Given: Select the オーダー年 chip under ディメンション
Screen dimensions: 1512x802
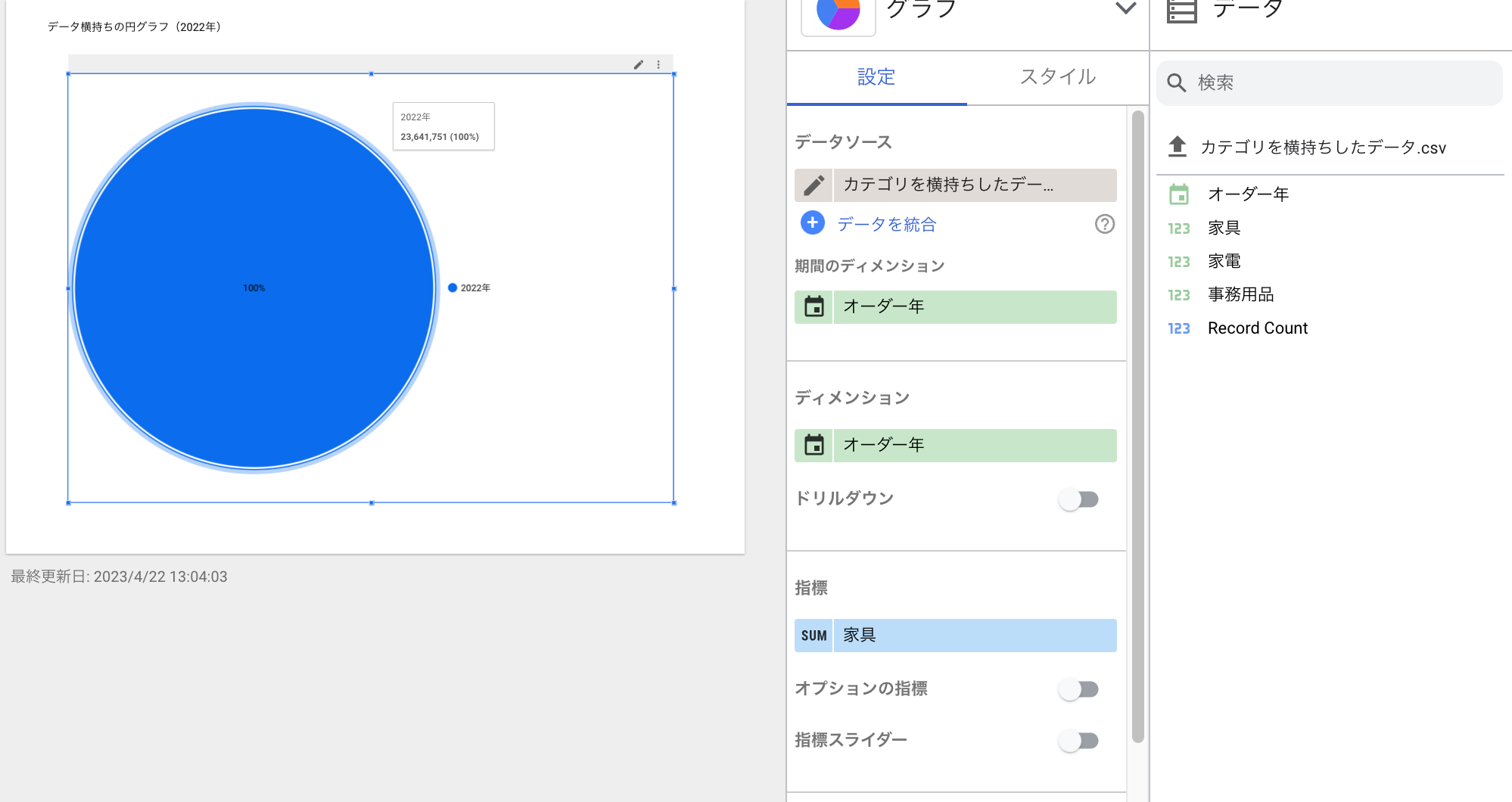Looking at the screenshot, I should coord(975,446).
